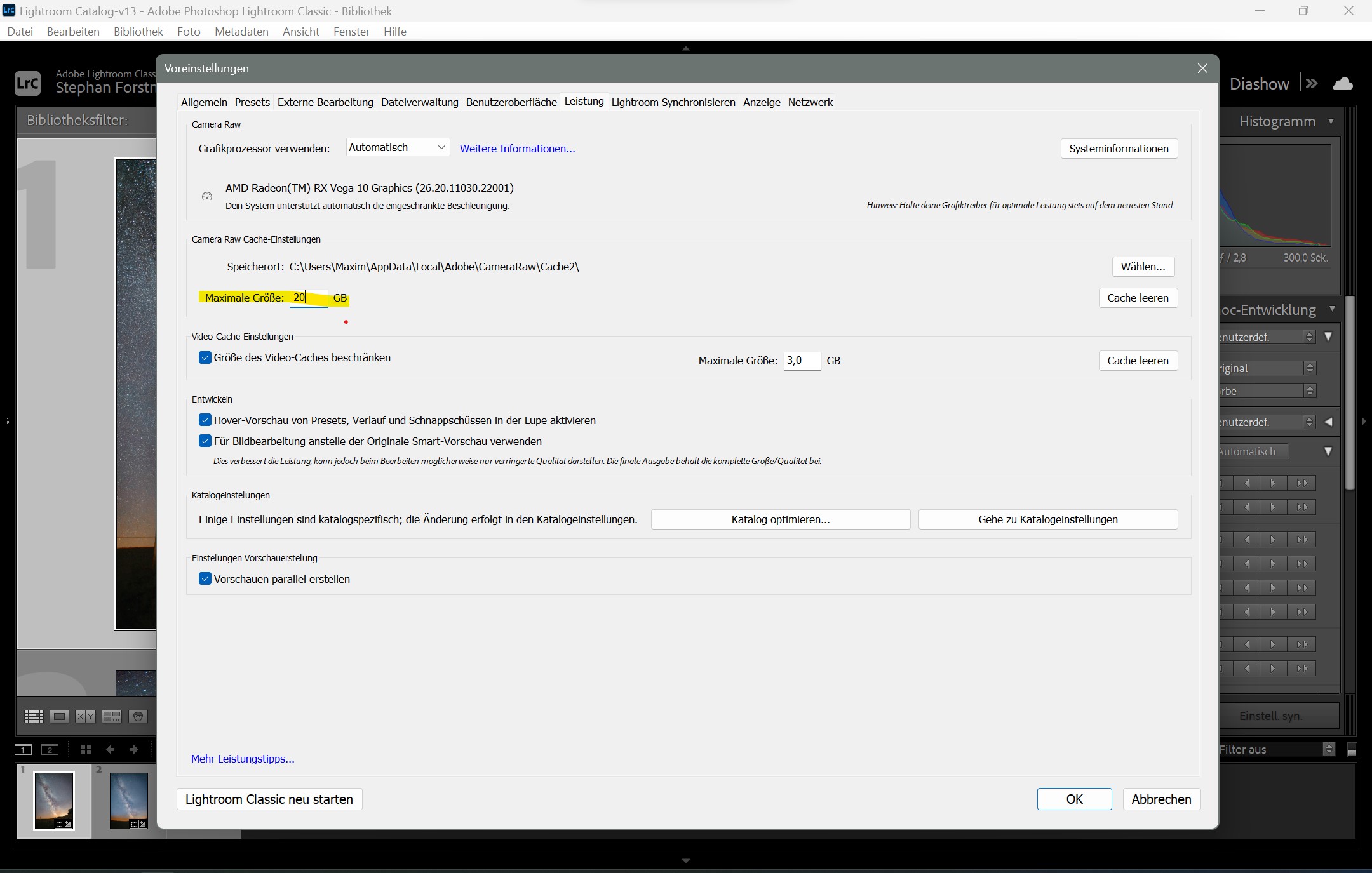
Task: Uncheck Vorschauen parallel erstellen
Action: click(x=205, y=578)
